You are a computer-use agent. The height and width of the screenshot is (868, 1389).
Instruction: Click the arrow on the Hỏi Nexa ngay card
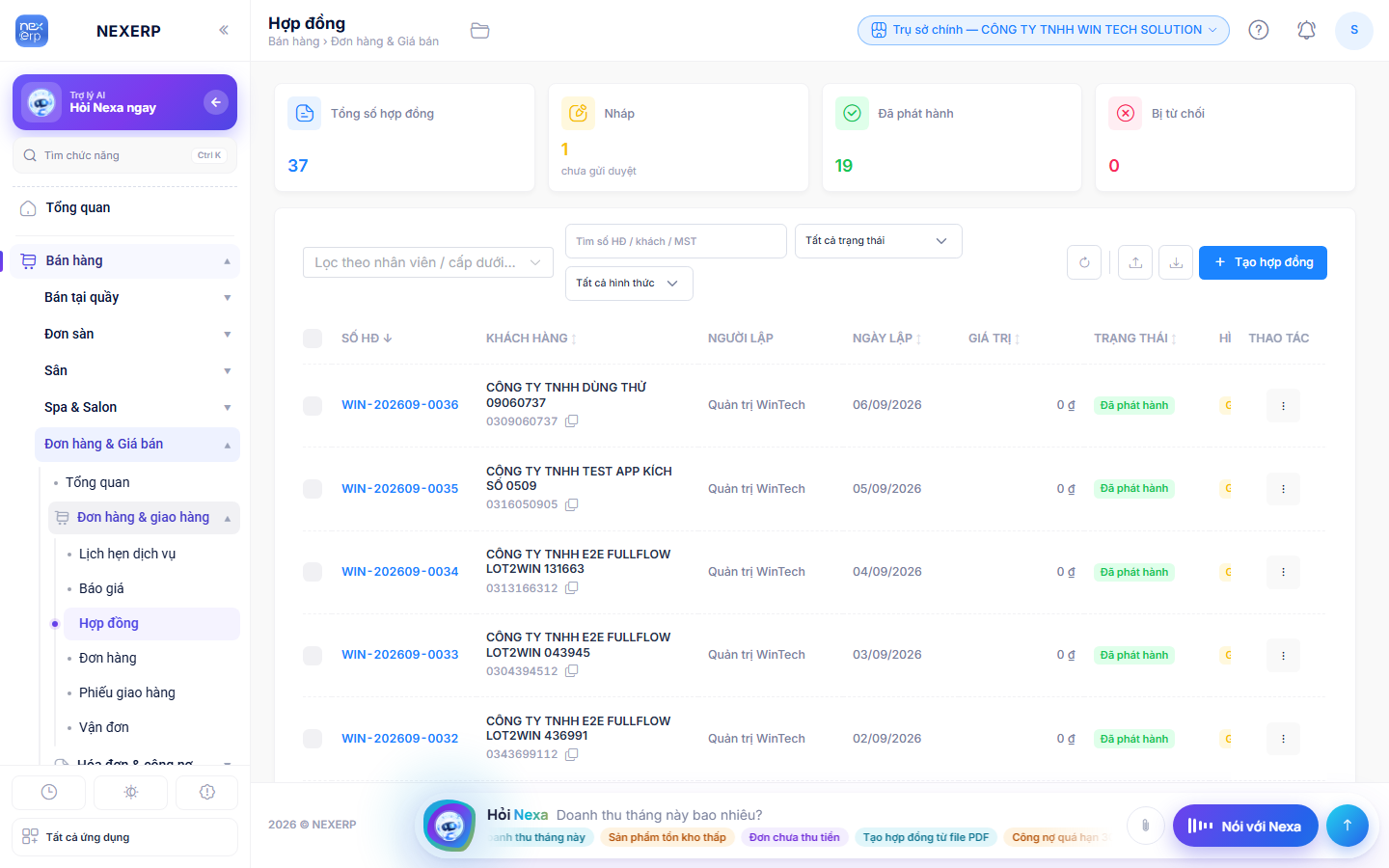pyautogui.click(x=216, y=102)
